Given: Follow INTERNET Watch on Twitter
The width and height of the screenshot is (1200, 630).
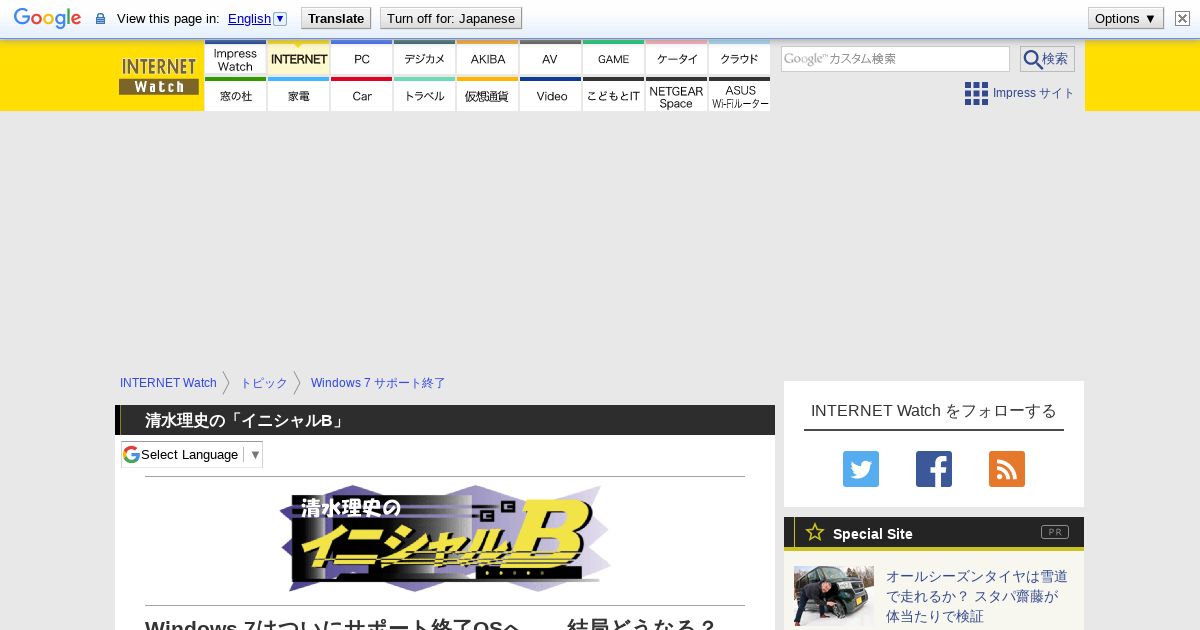Looking at the screenshot, I should (x=861, y=469).
